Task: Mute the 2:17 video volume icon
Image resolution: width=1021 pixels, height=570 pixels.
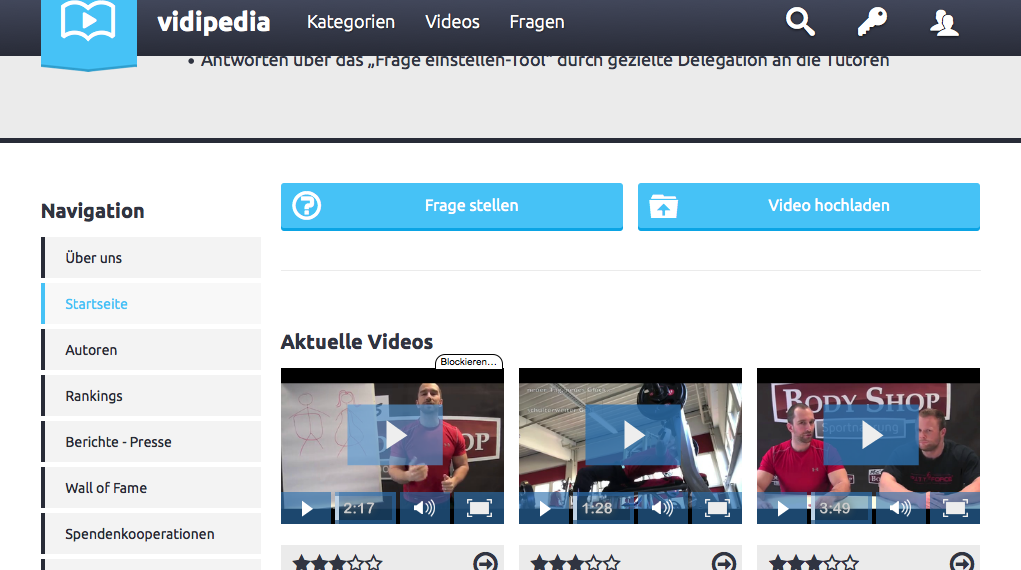Action: (425, 508)
